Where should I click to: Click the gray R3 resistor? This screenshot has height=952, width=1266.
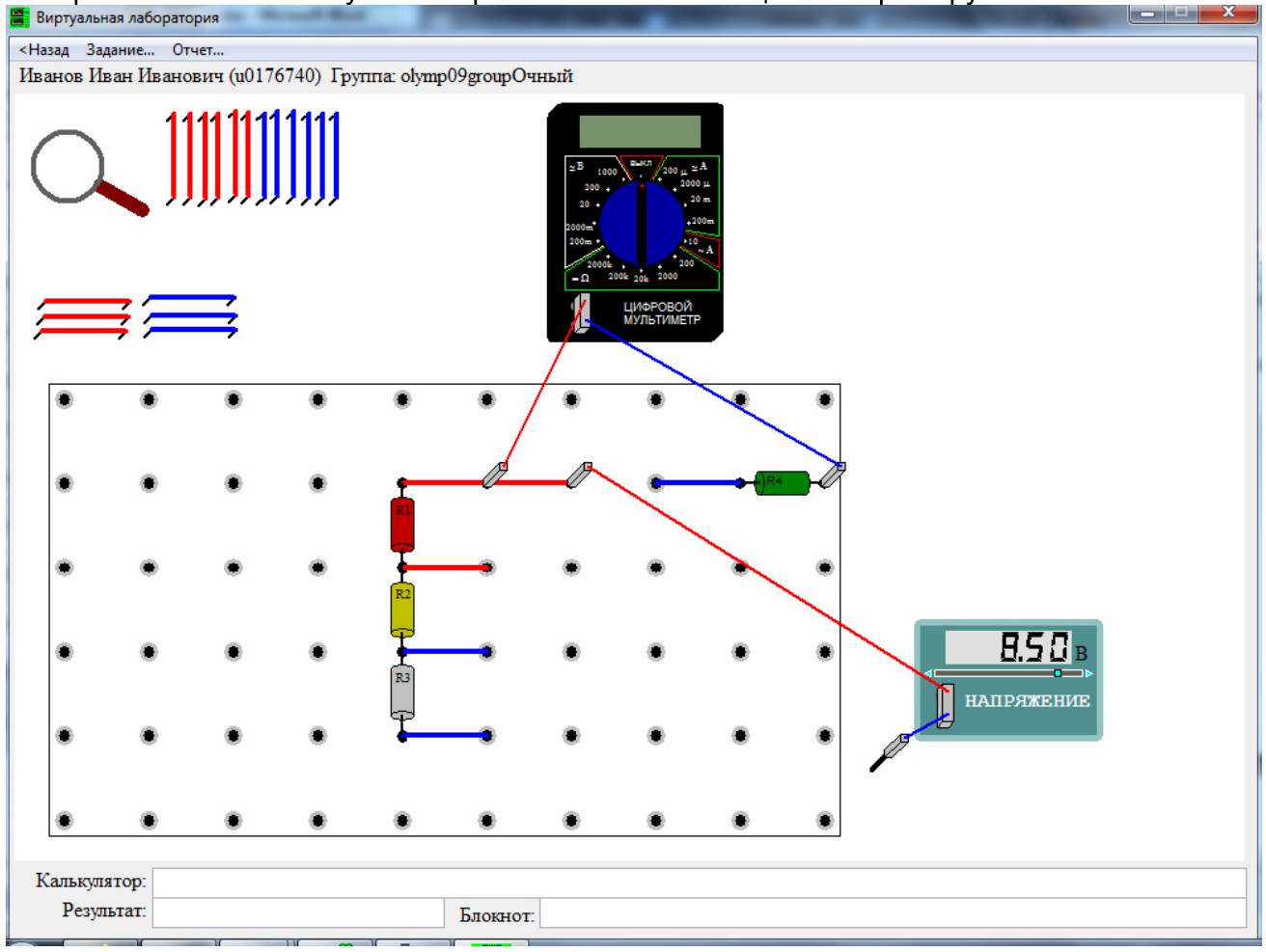[402, 693]
